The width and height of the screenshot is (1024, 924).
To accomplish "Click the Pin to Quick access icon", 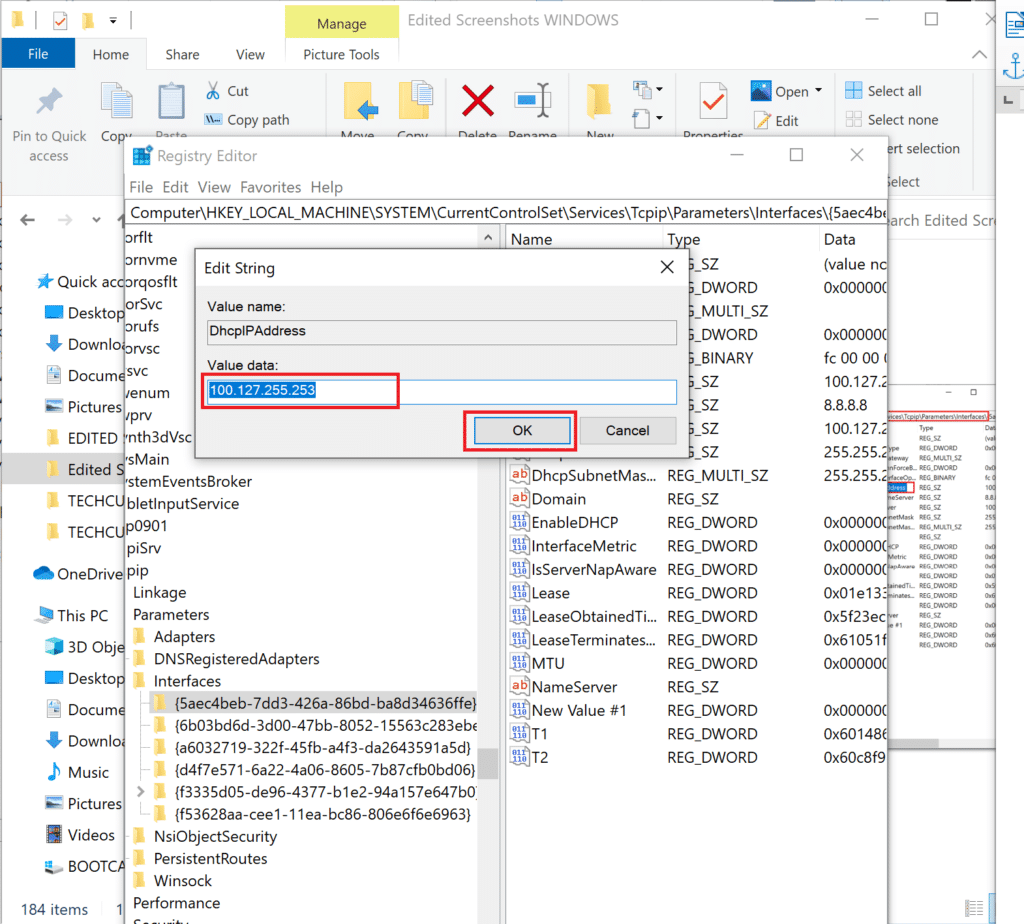I will click(48, 101).
